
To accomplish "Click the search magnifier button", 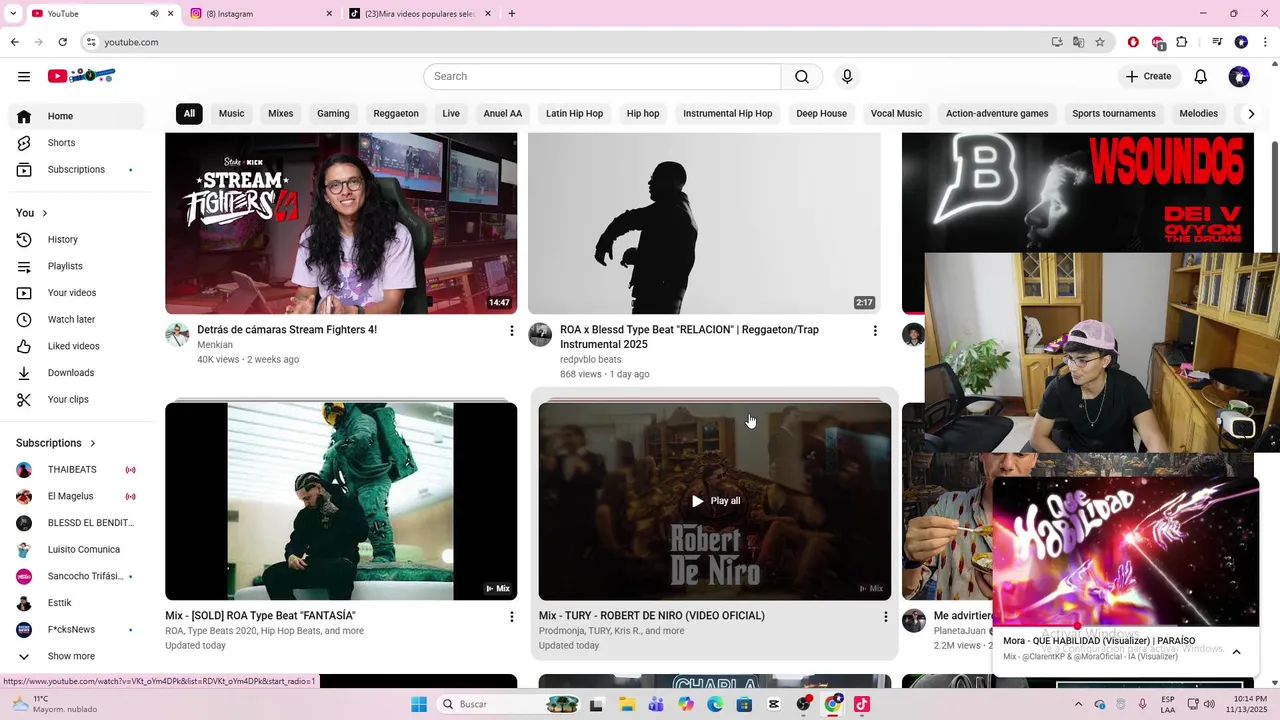I will pos(802,77).
